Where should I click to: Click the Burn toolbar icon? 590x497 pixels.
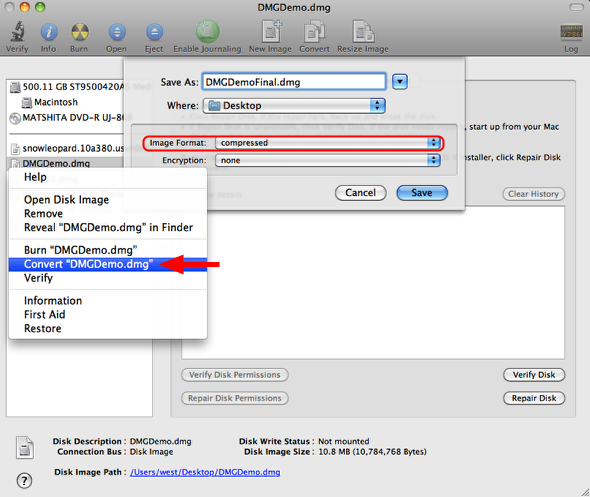pos(80,32)
